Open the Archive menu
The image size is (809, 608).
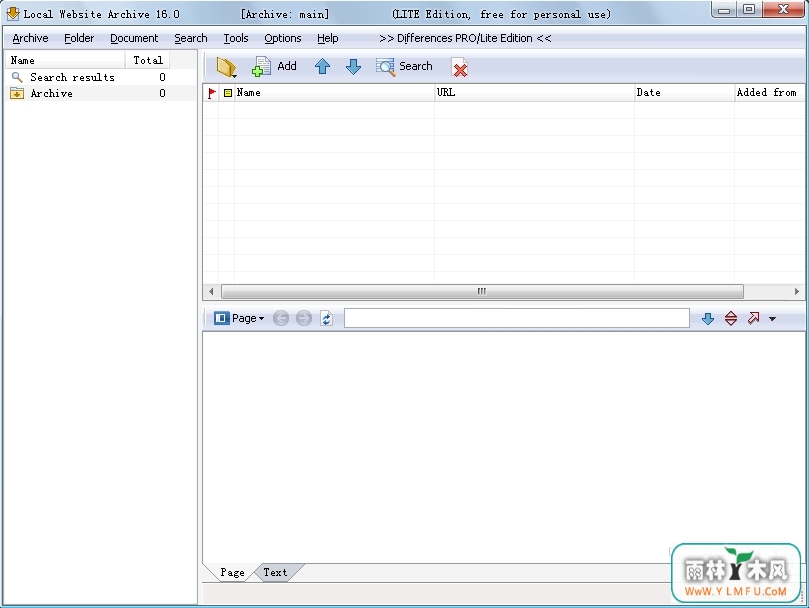[x=30, y=38]
